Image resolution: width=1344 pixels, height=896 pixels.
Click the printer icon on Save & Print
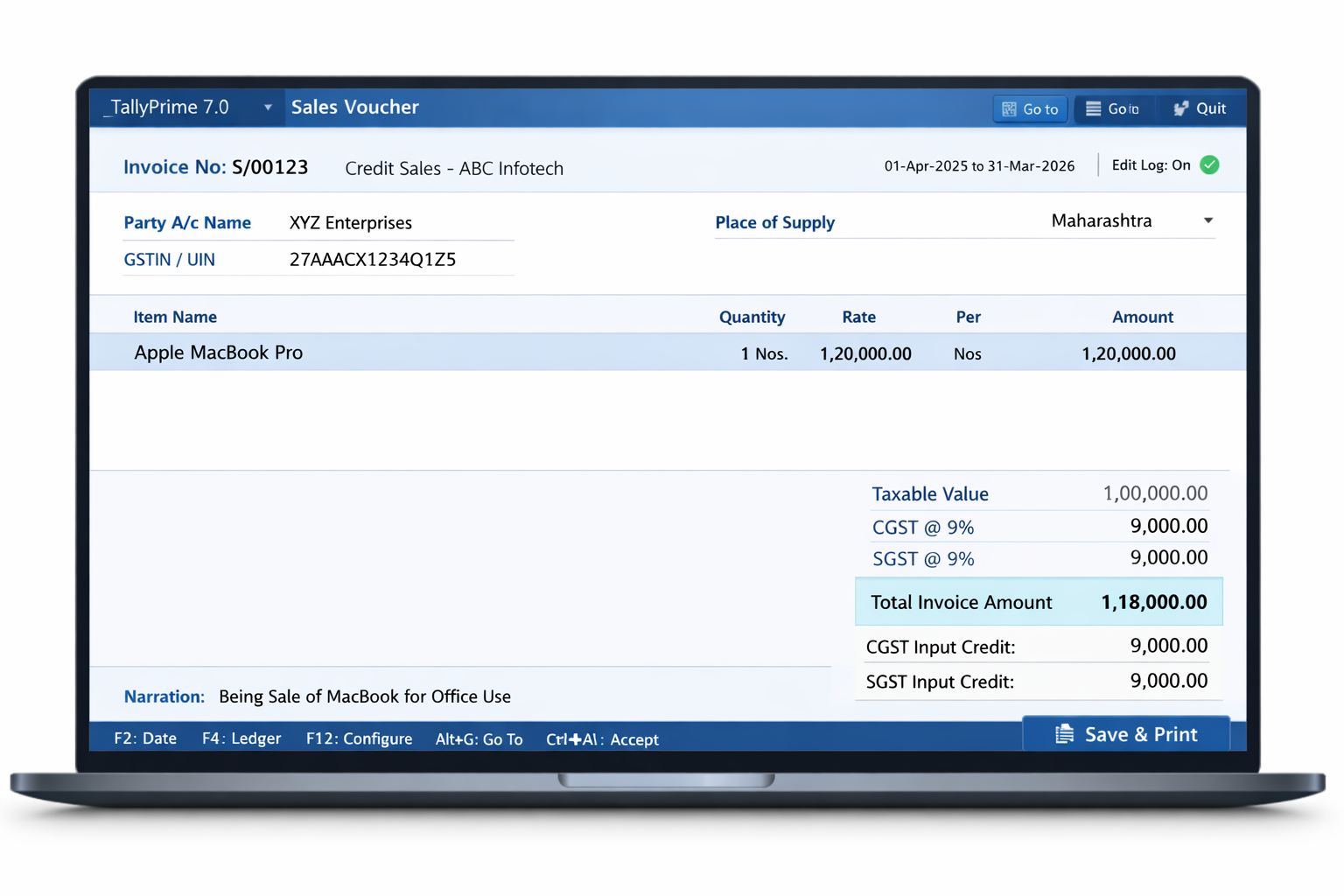[1064, 734]
